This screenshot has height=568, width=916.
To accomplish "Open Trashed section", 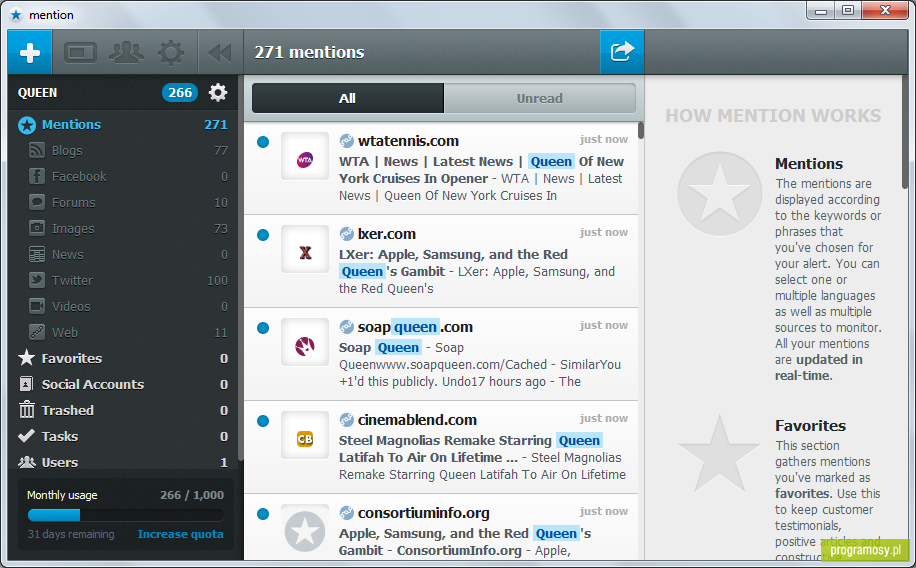I will (x=123, y=410).
